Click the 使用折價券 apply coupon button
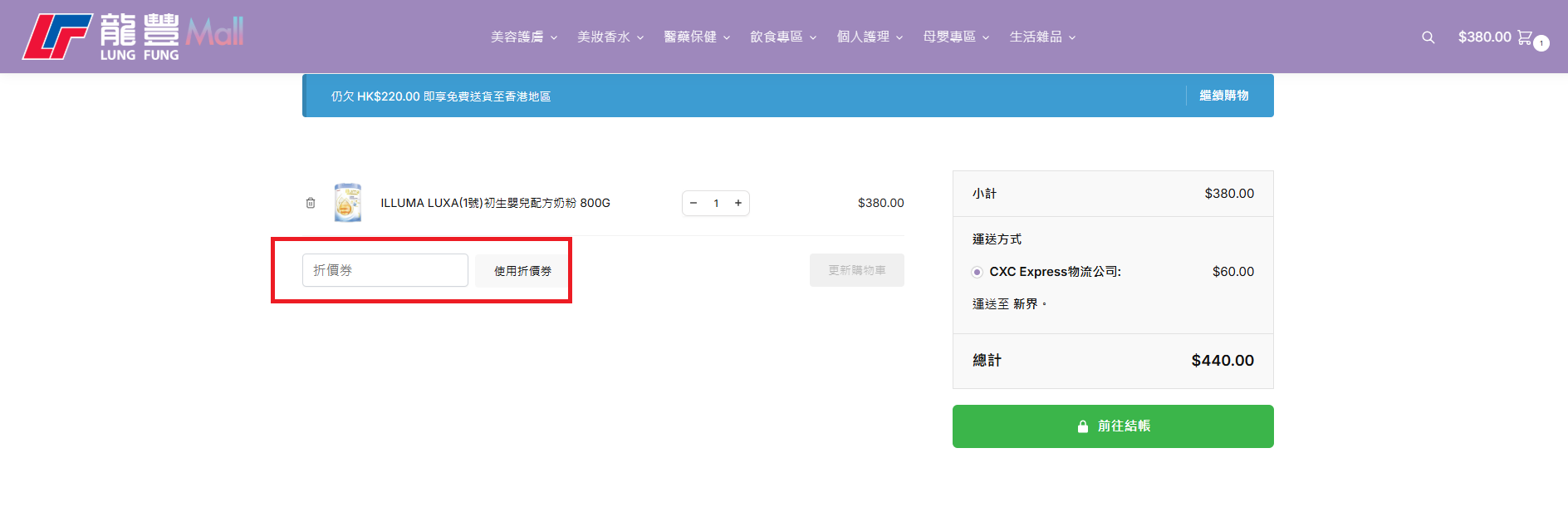The image size is (1568, 527). pos(522,271)
